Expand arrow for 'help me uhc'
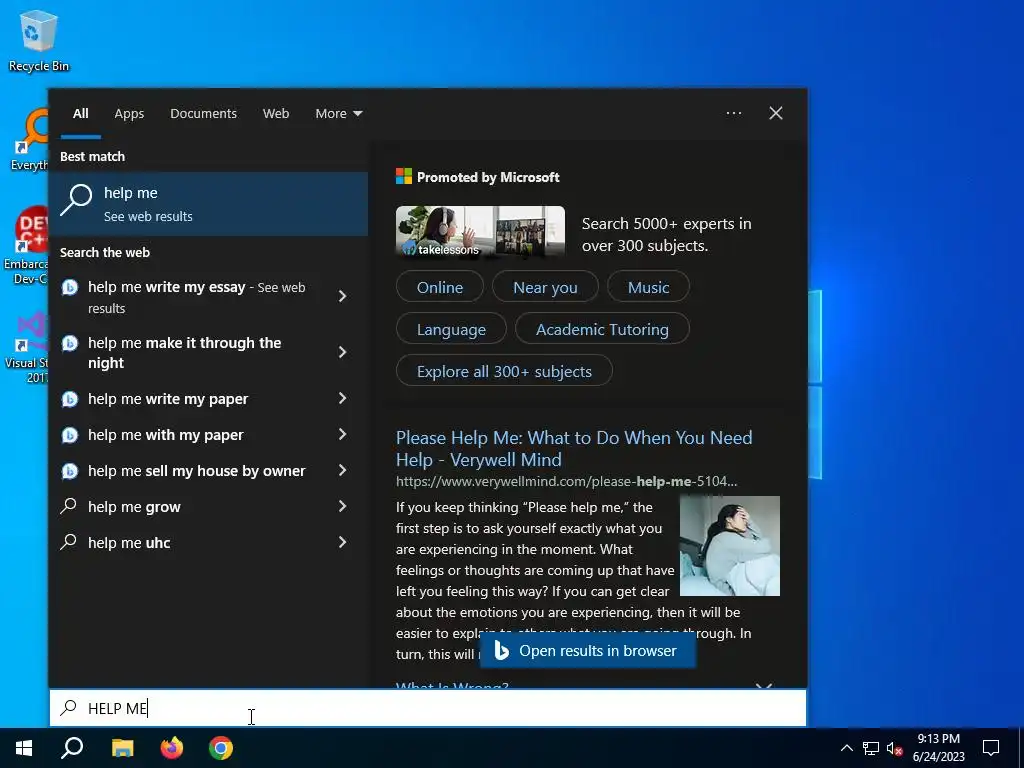 tap(342, 542)
